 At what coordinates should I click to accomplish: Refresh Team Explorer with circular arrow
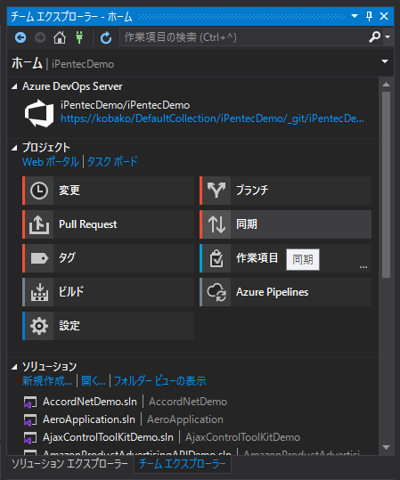point(106,38)
